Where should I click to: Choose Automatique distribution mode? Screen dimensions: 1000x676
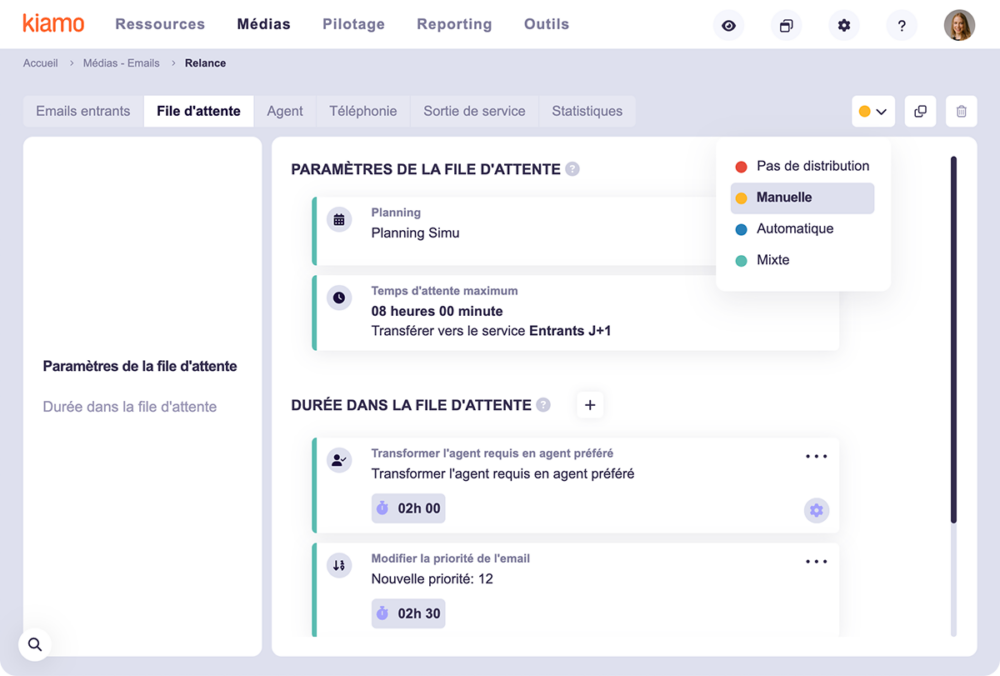802,229
